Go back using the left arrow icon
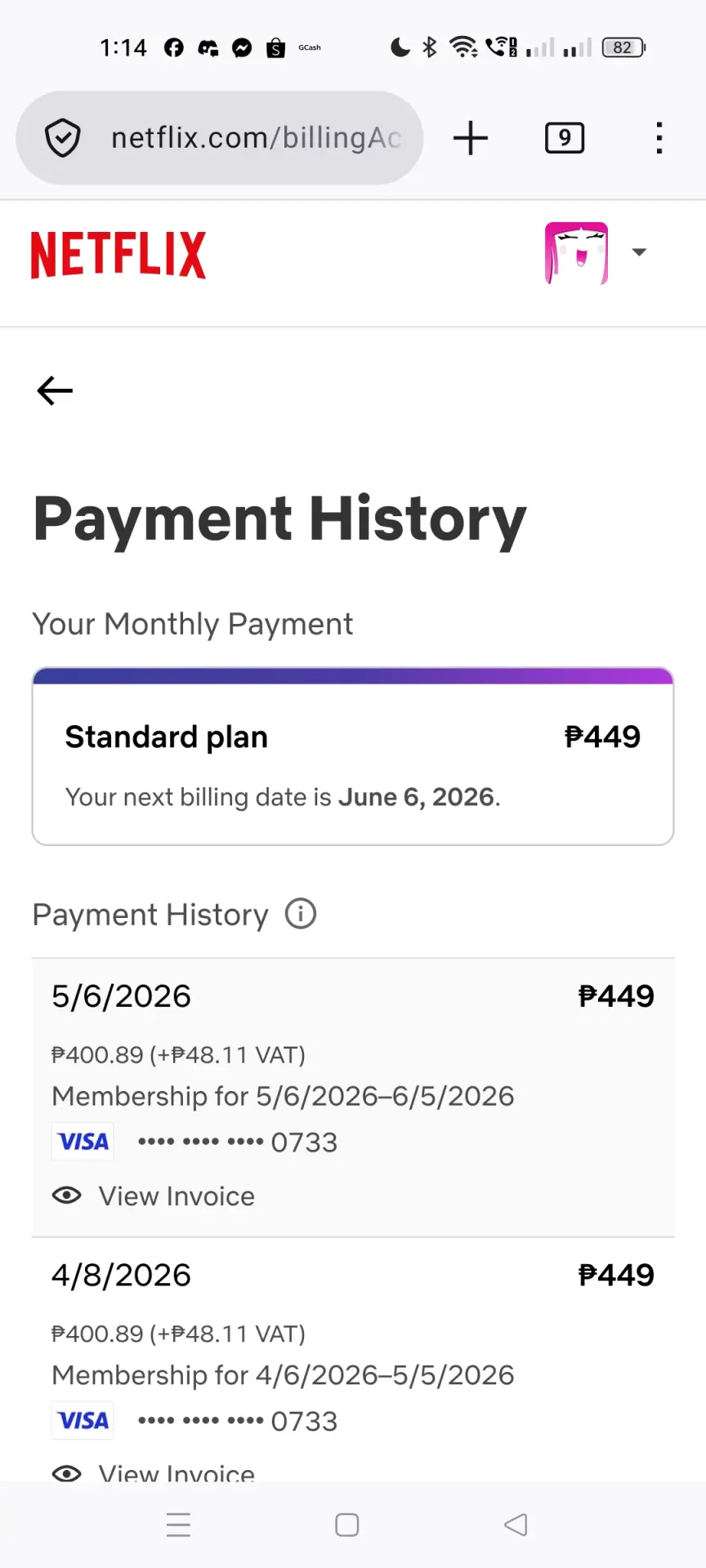The height and width of the screenshot is (1568, 706). click(55, 391)
